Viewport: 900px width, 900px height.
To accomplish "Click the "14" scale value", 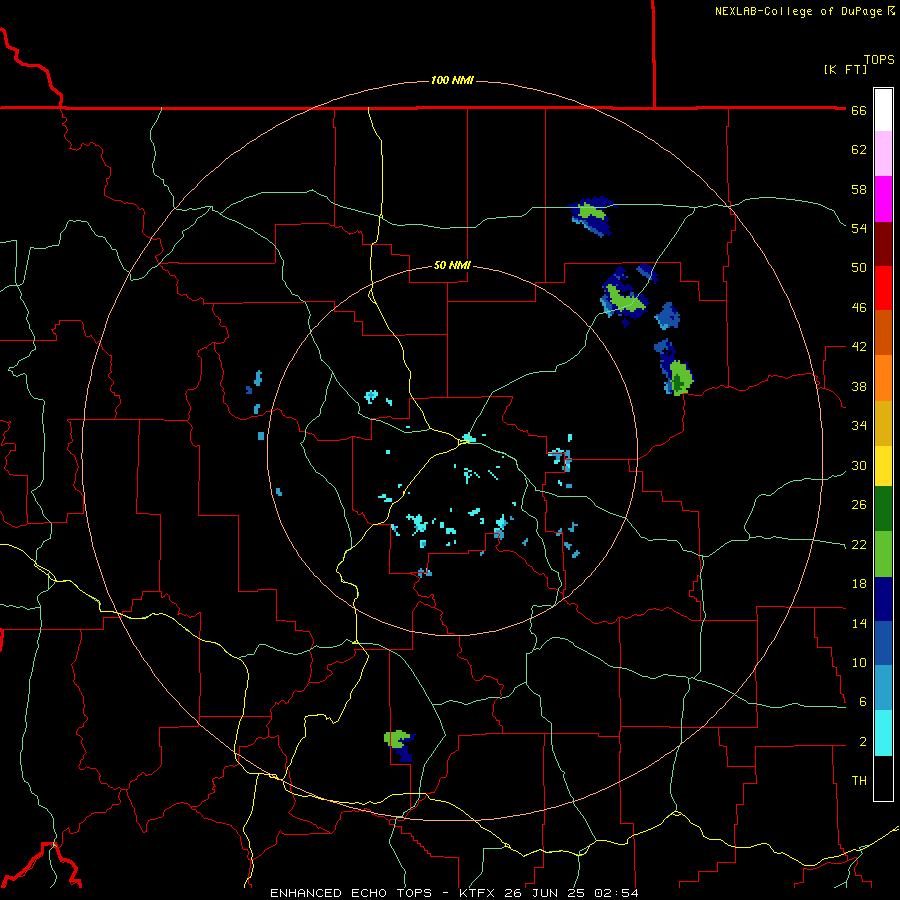I will [x=859, y=623].
